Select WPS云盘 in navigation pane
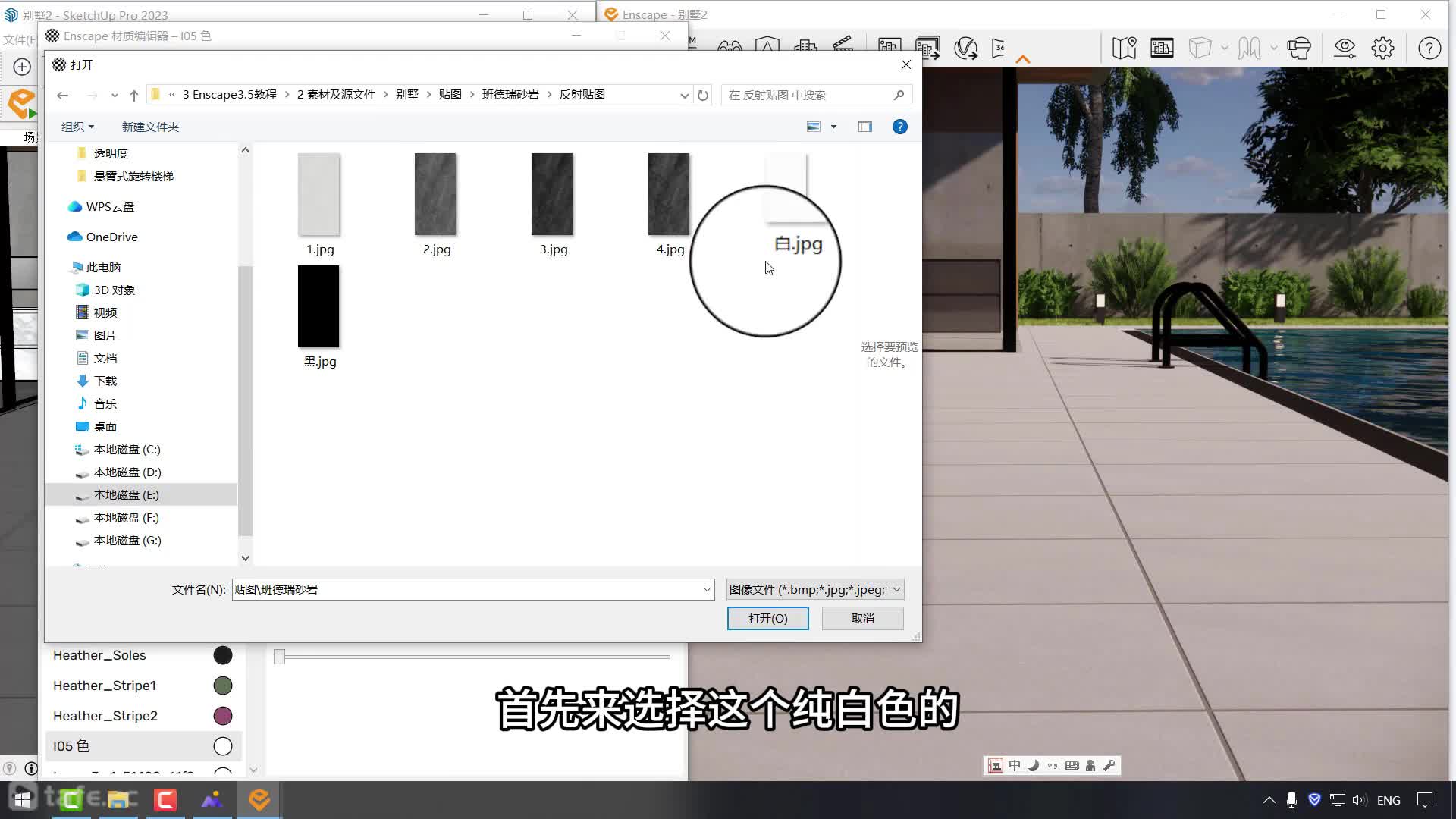1456x819 pixels. tap(110, 206)
